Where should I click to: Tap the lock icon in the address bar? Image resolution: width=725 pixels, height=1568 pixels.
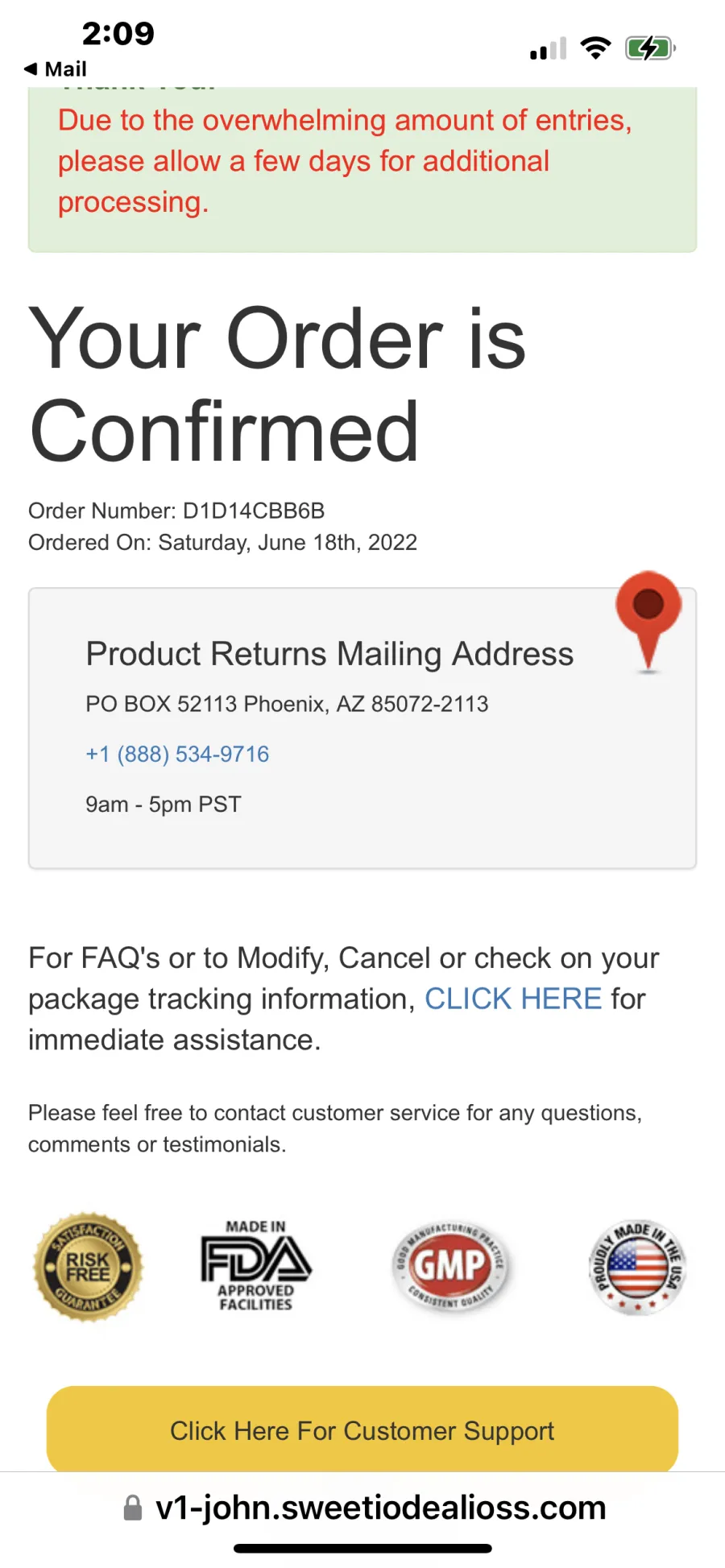[133, 1508]
